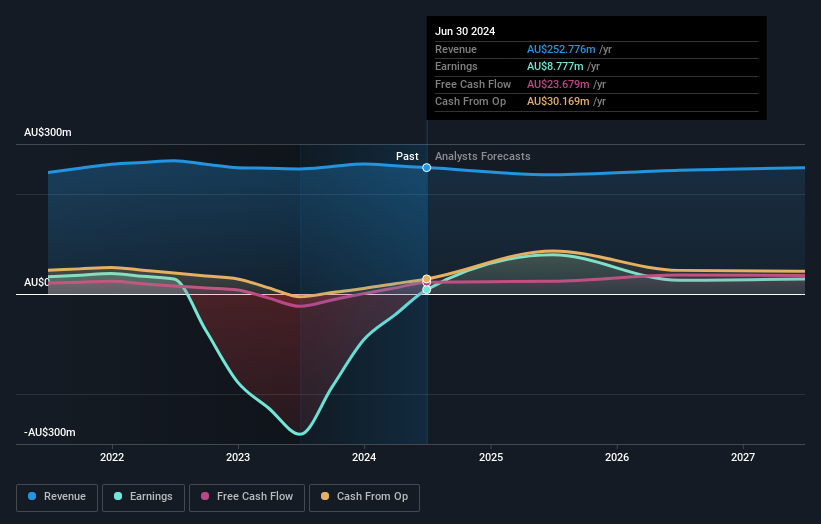Click the Earnings row label in tooltip

coord(456,66)
